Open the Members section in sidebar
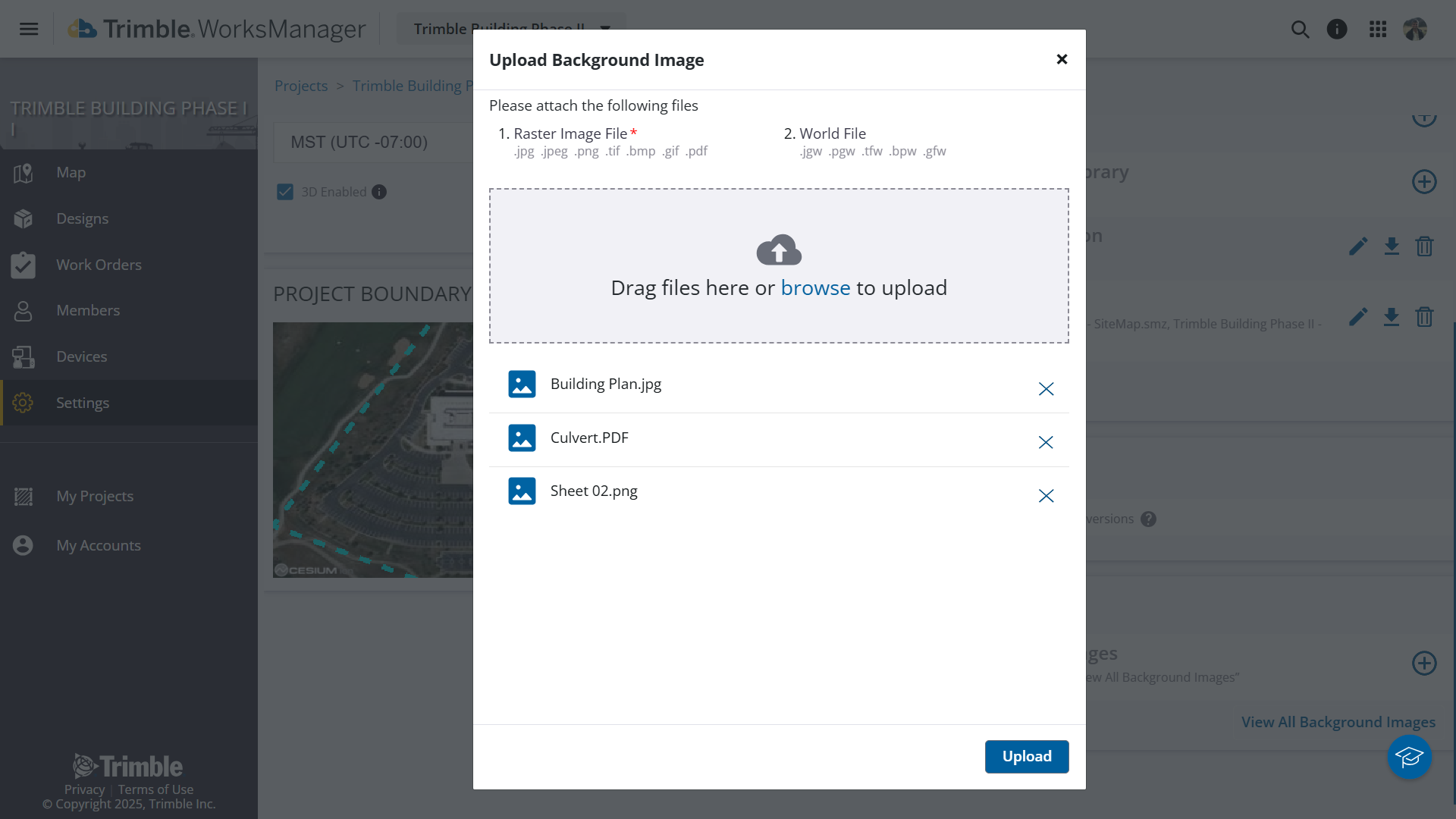 pos(129,310)
